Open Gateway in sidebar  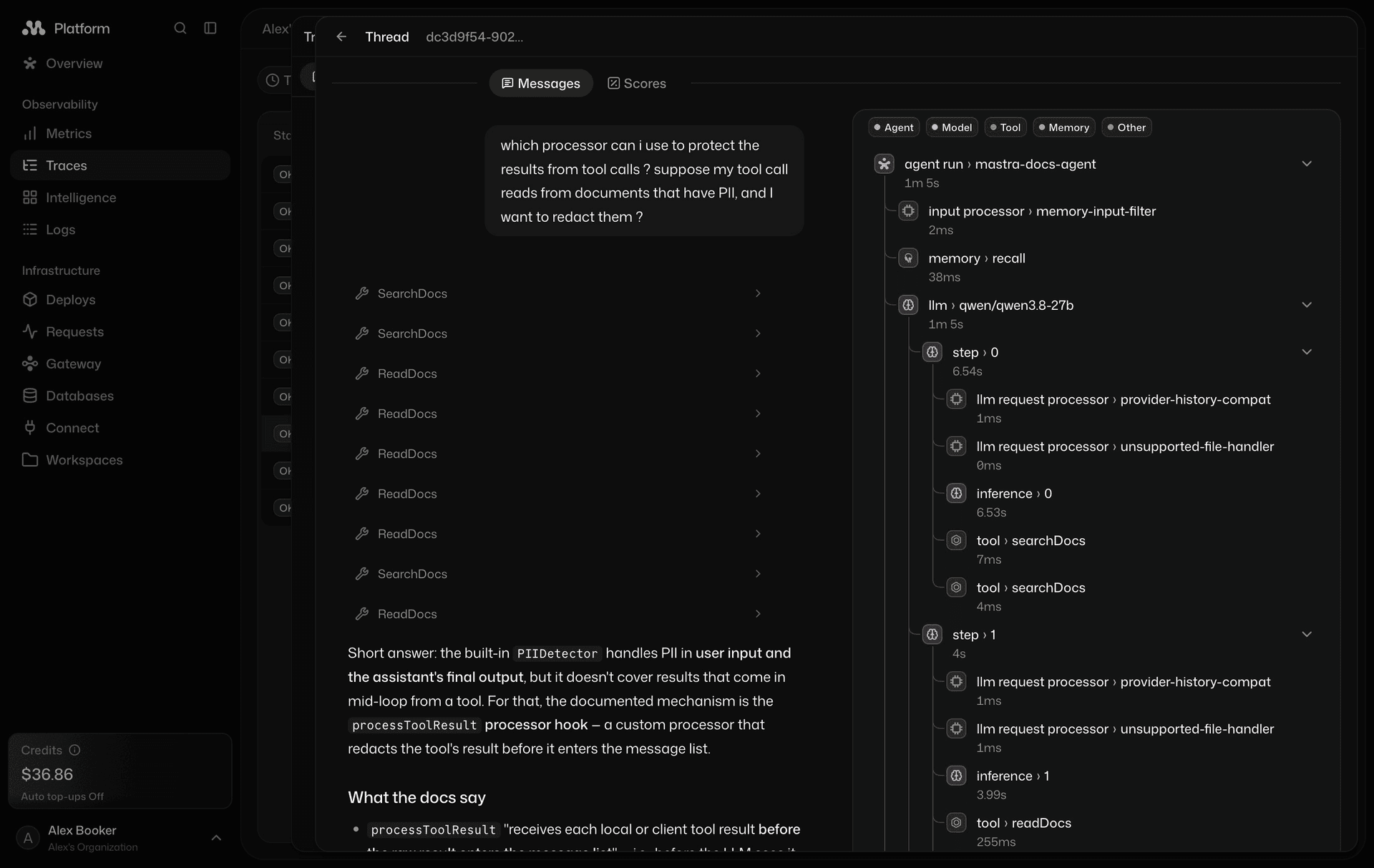[120, 364]
